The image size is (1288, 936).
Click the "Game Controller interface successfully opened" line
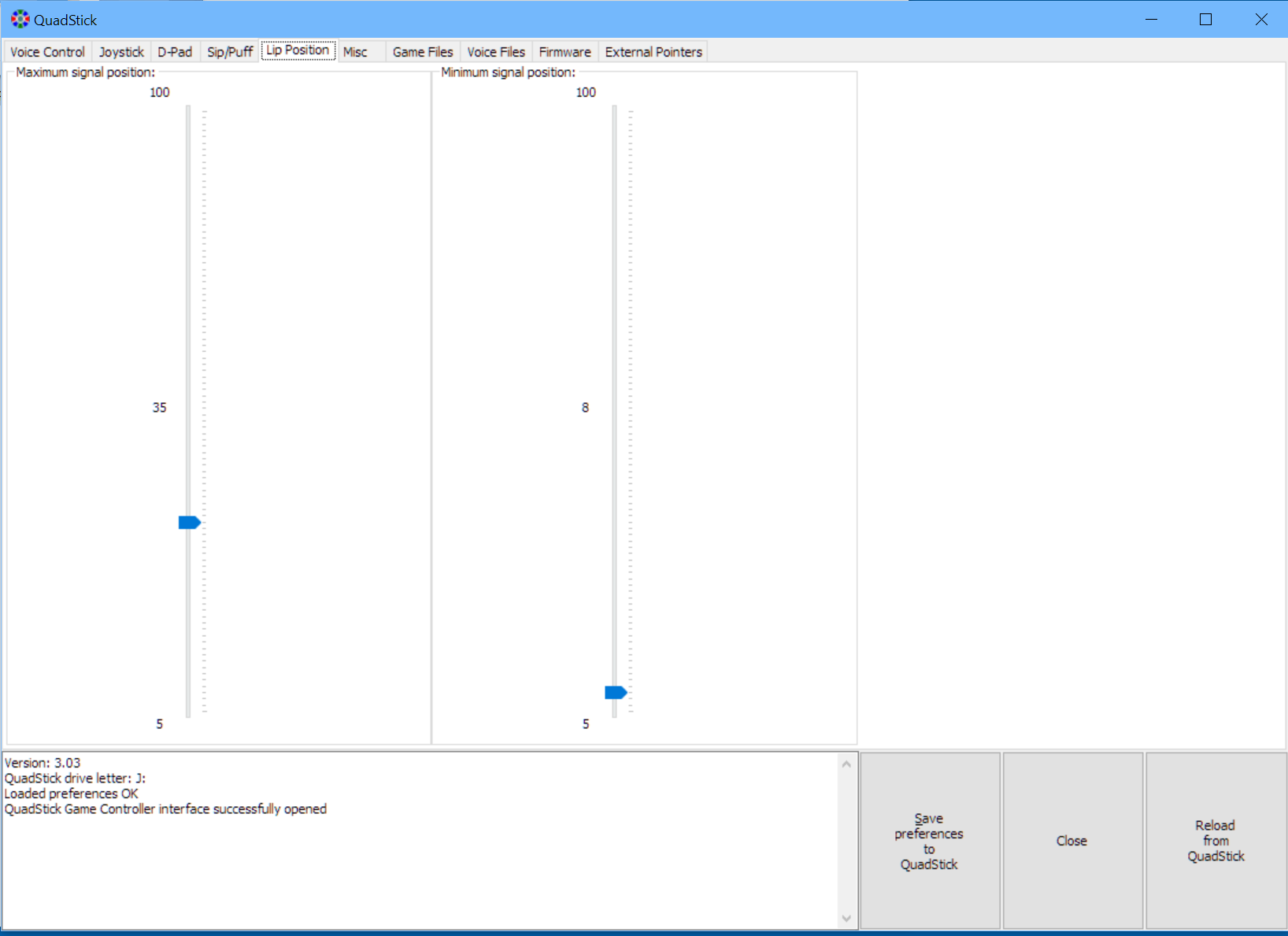[165, 809]
